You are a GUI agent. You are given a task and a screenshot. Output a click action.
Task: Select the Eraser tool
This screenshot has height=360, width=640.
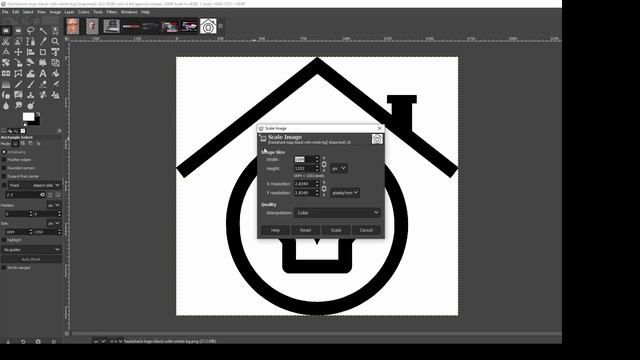click(43, 84)
